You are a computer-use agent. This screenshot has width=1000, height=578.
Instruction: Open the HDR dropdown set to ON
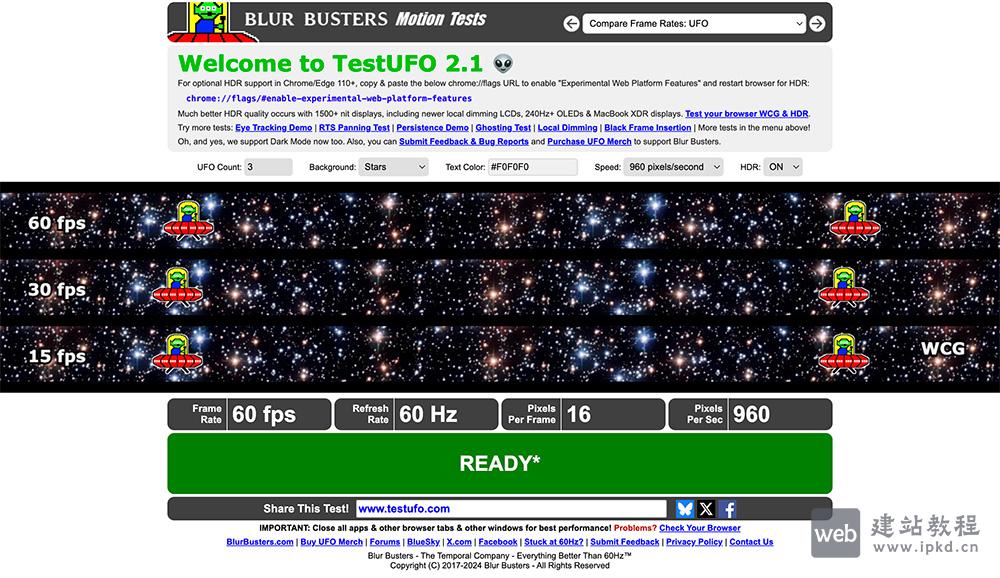tap(783, 167)
